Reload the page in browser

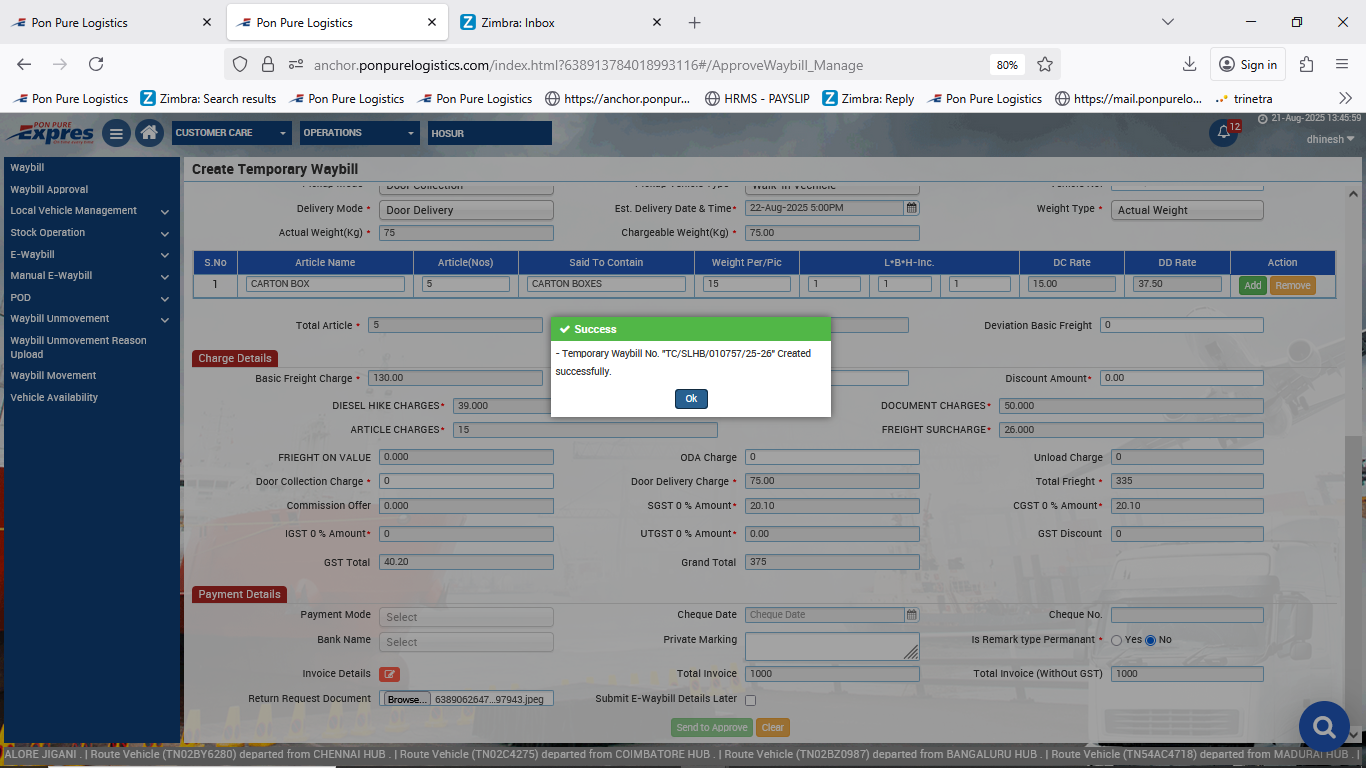pyautogui.click(x=96, y=64)
